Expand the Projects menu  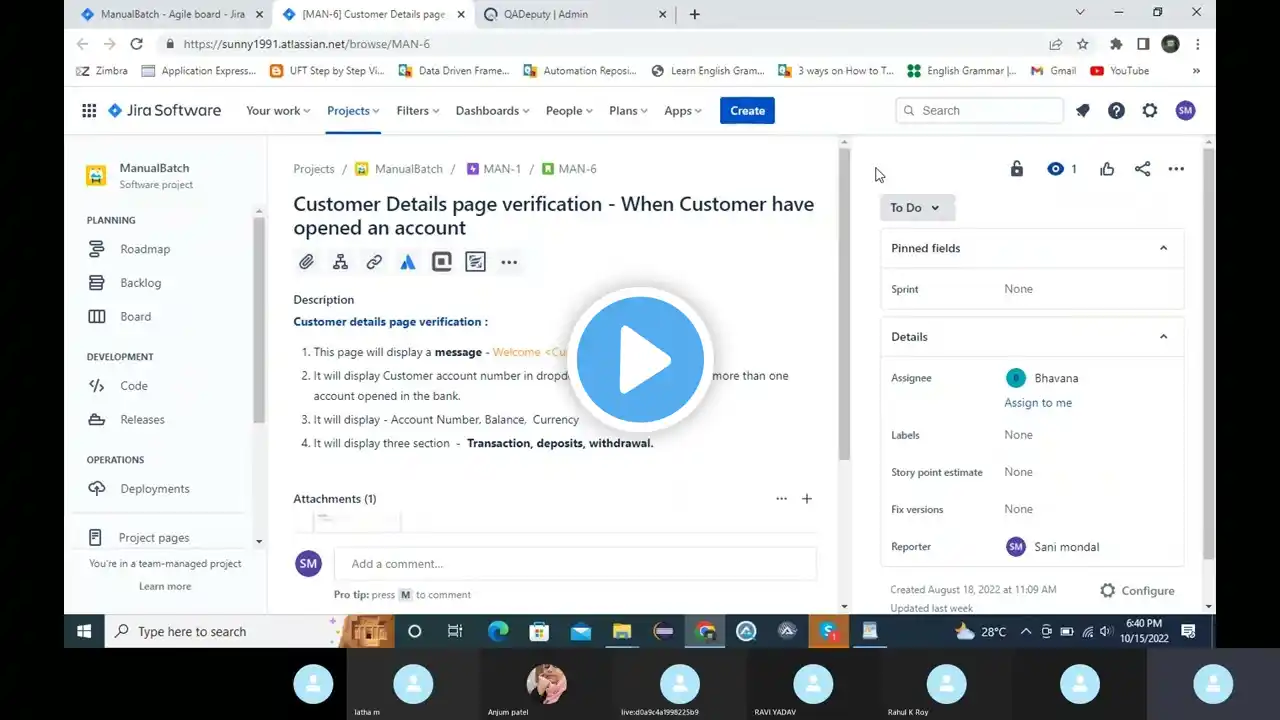tap(353, 111)
